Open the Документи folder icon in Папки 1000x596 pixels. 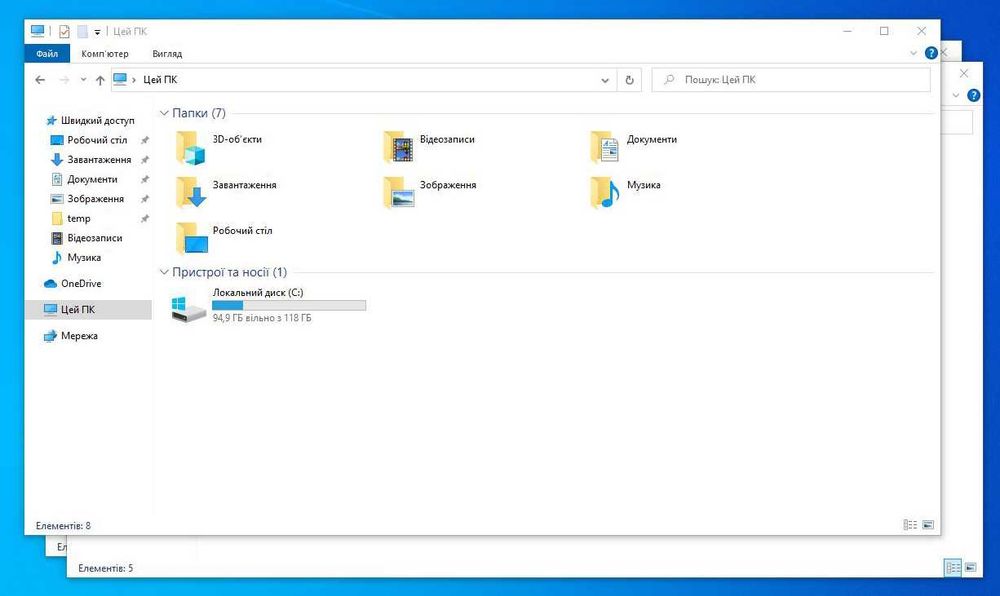tap(605, 147)
